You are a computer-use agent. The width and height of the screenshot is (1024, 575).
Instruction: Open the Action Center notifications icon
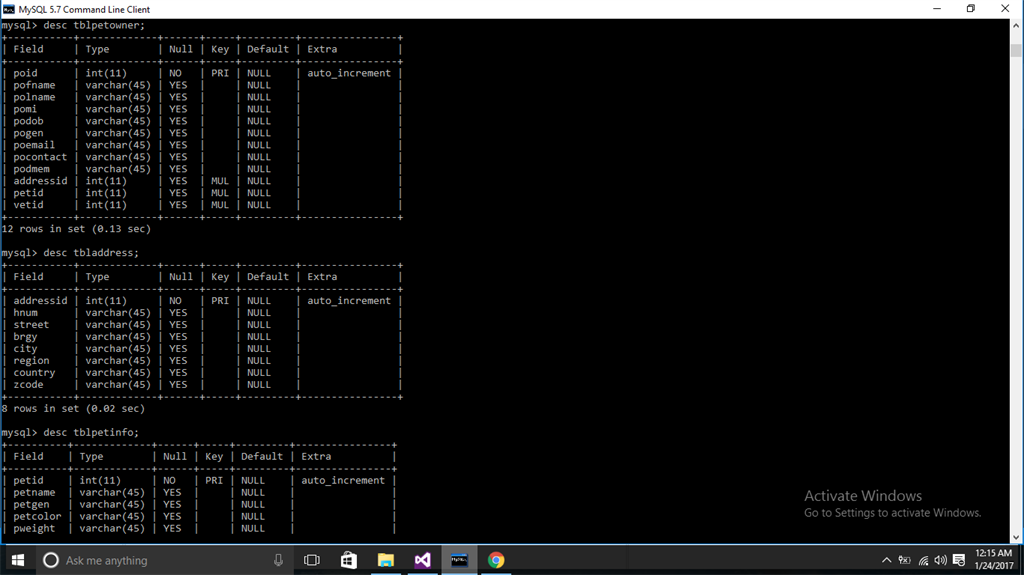pos(959,560)
